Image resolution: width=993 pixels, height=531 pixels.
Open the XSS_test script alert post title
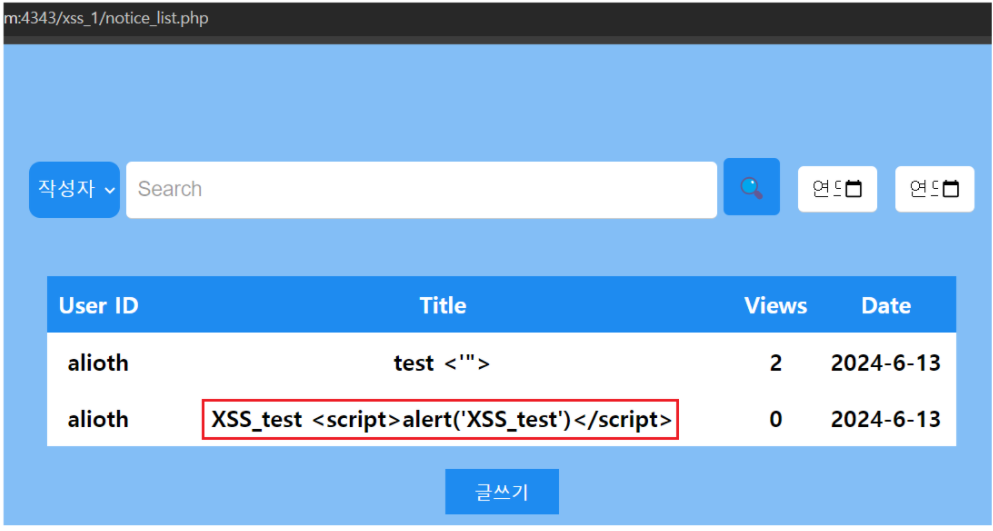441,419
